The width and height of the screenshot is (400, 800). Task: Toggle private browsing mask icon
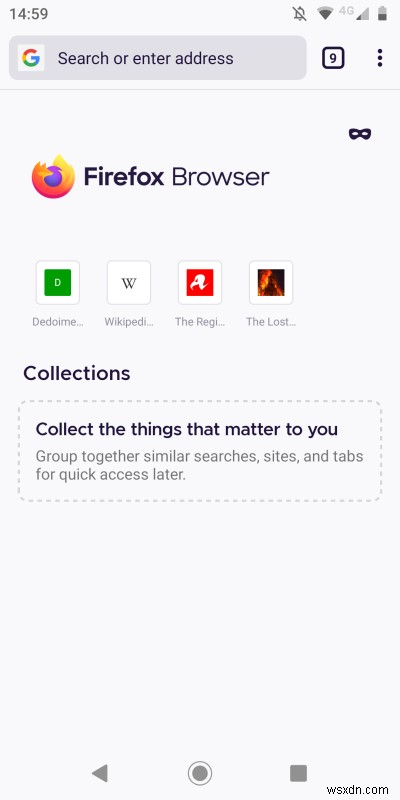tap(360, 134)
